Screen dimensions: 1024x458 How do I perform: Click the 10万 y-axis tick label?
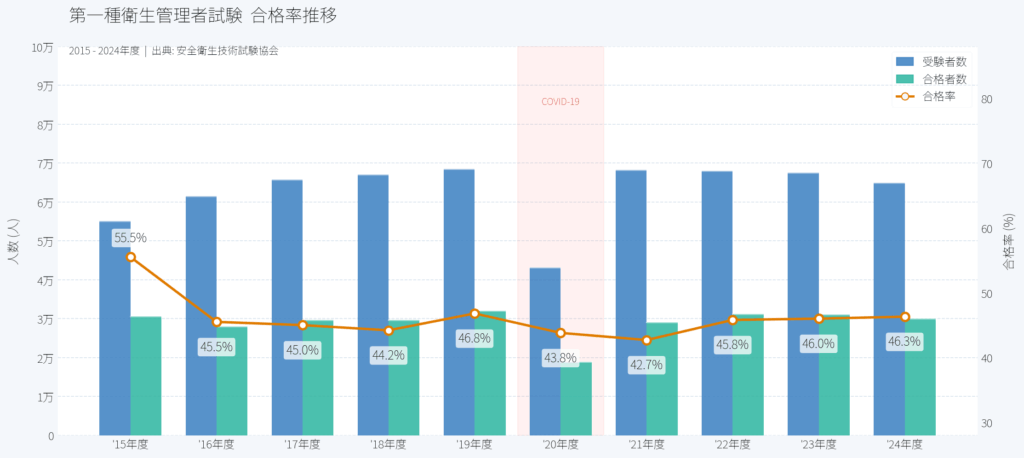click(x=43, y=47)
